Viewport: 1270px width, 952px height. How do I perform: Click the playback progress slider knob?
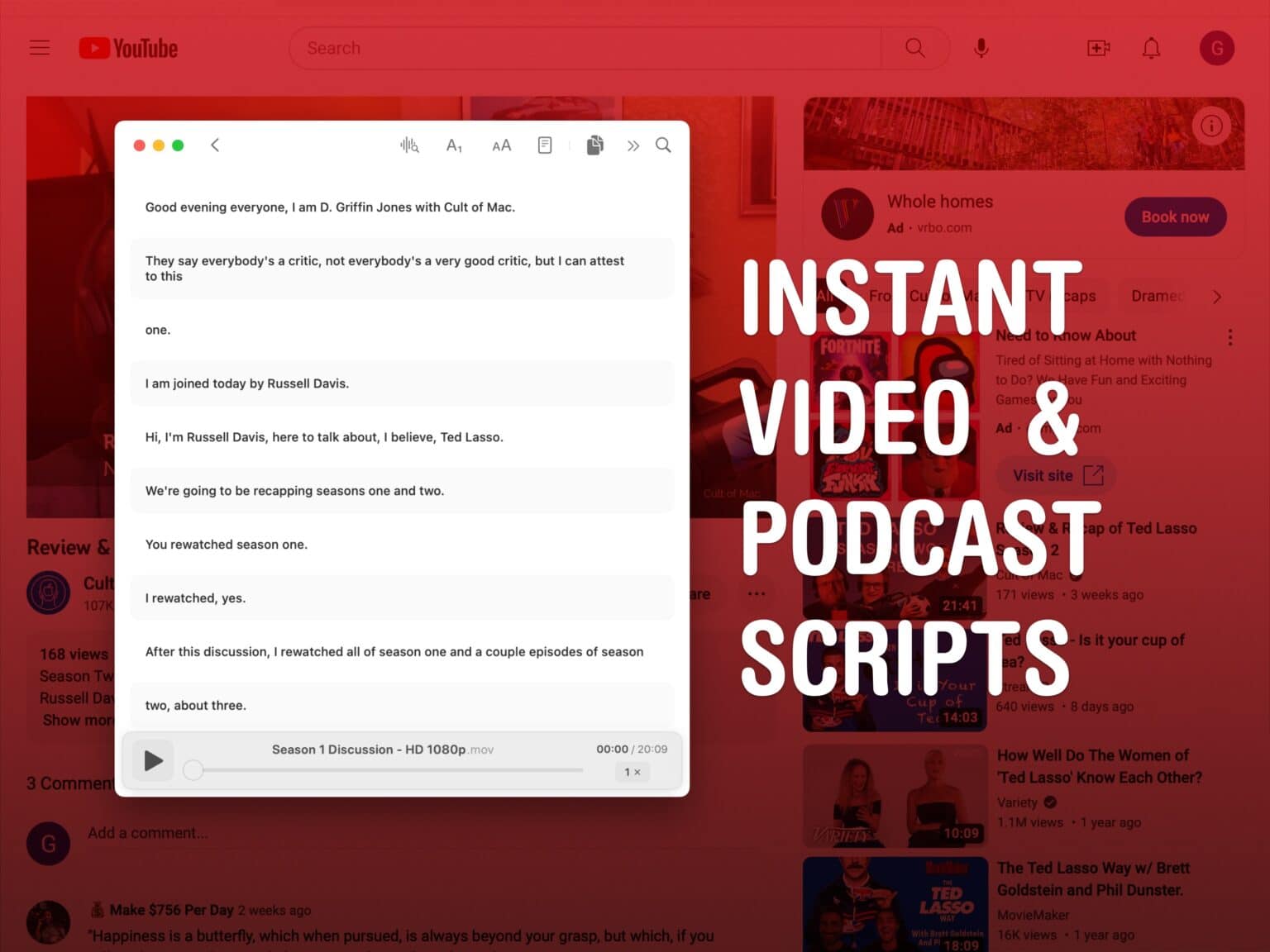[193, 770]
